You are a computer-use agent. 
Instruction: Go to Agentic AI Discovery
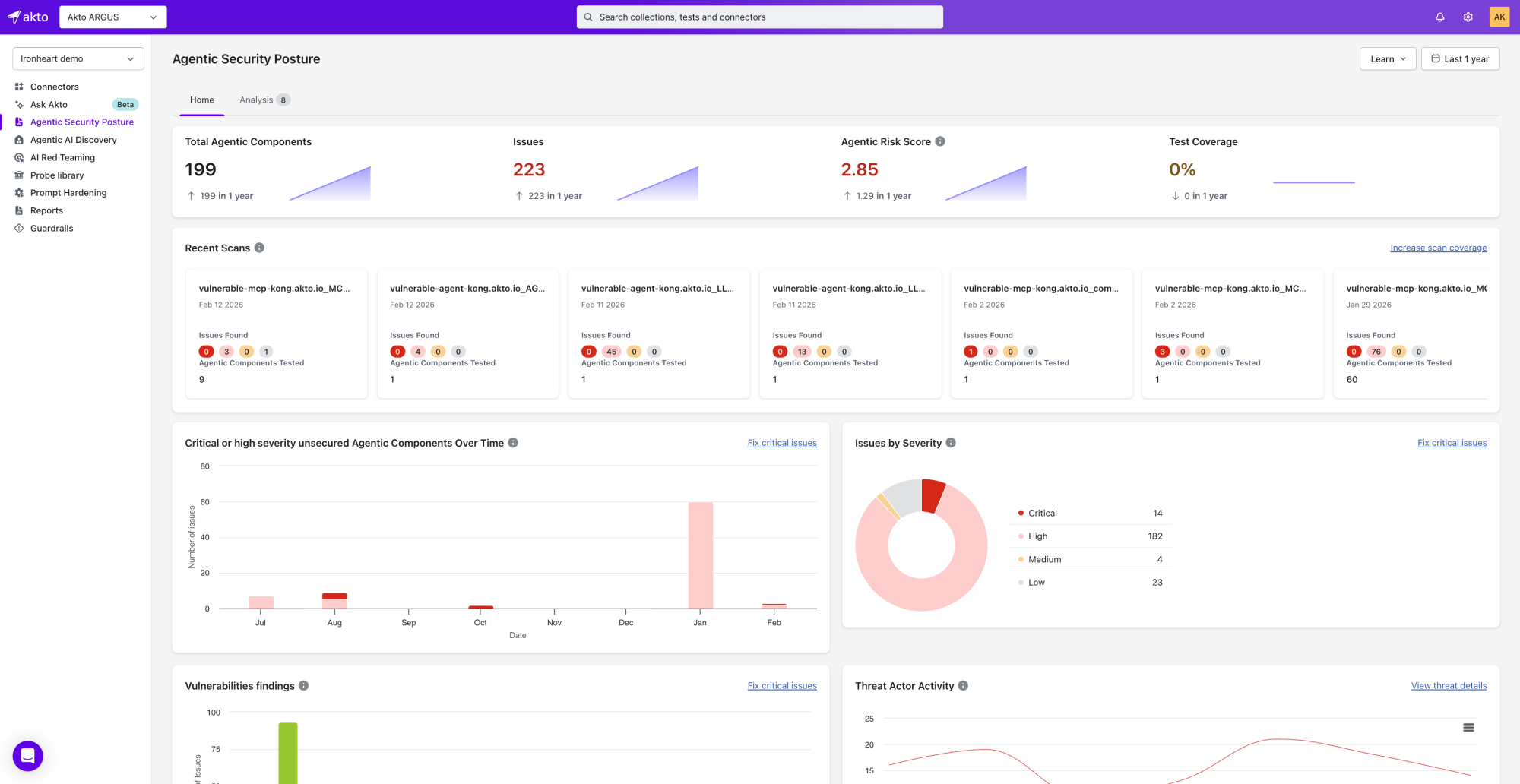point(74,140)
